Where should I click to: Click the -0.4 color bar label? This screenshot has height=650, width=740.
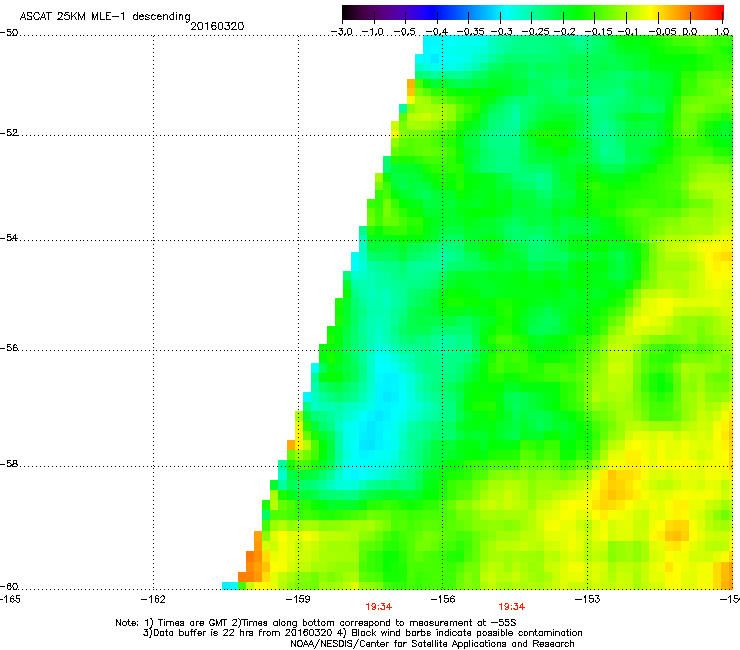click(436, 32)
